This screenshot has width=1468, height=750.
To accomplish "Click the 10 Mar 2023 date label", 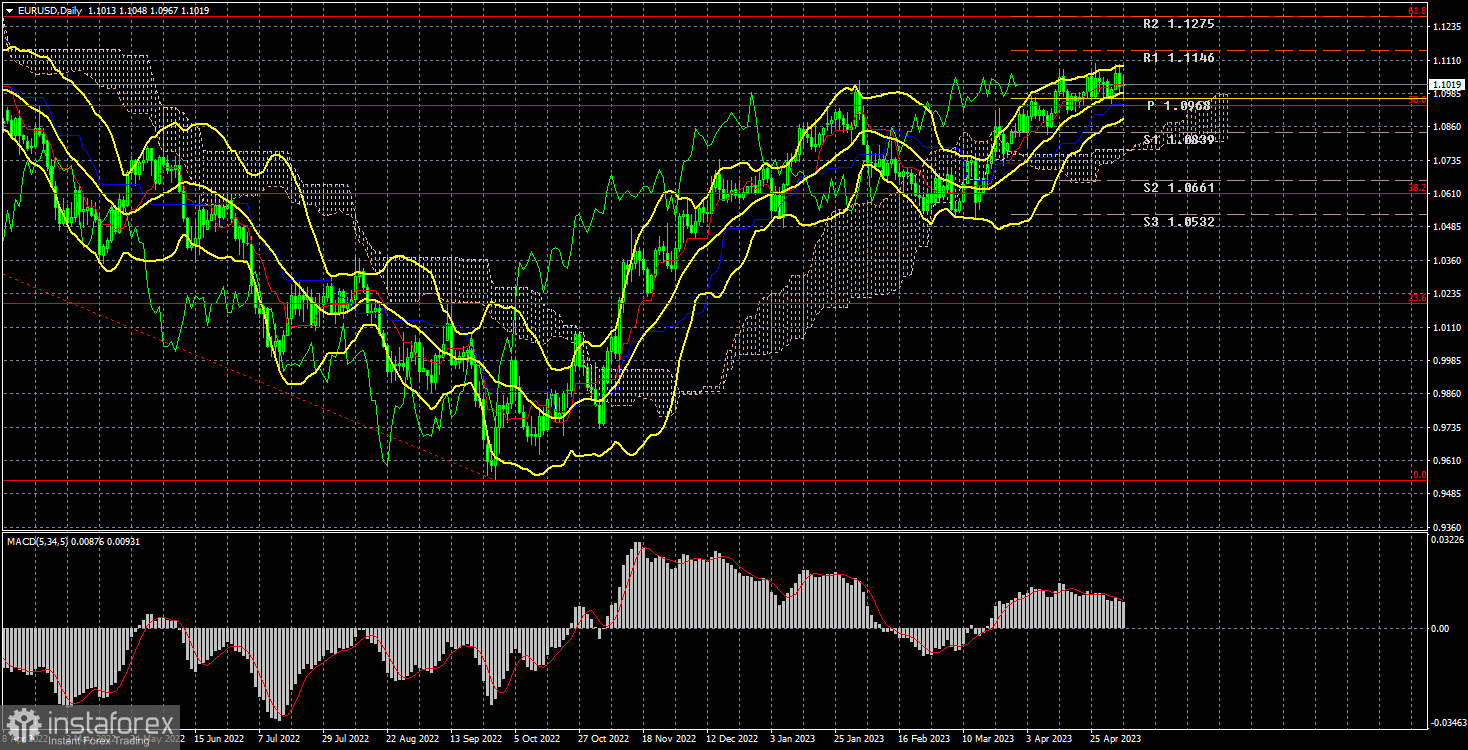I will tap(989, 739).
